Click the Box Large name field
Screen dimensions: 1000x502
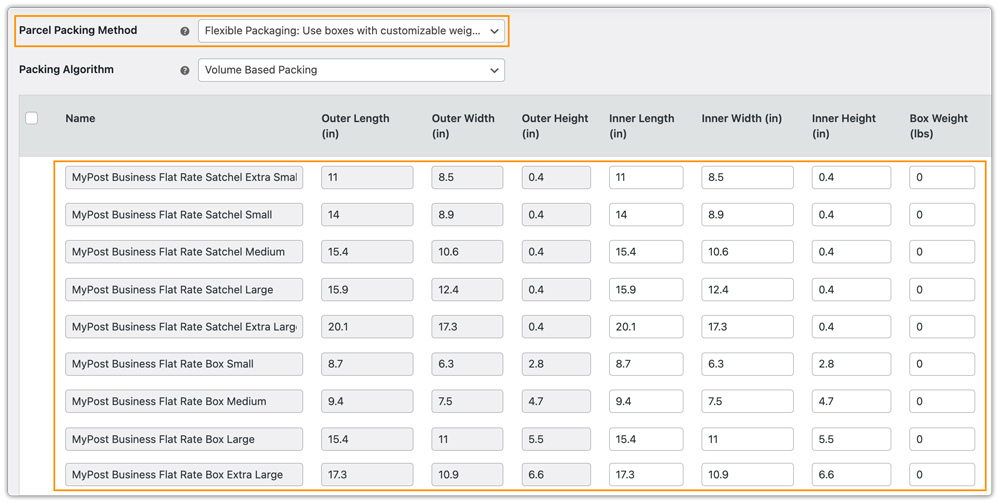184,439
